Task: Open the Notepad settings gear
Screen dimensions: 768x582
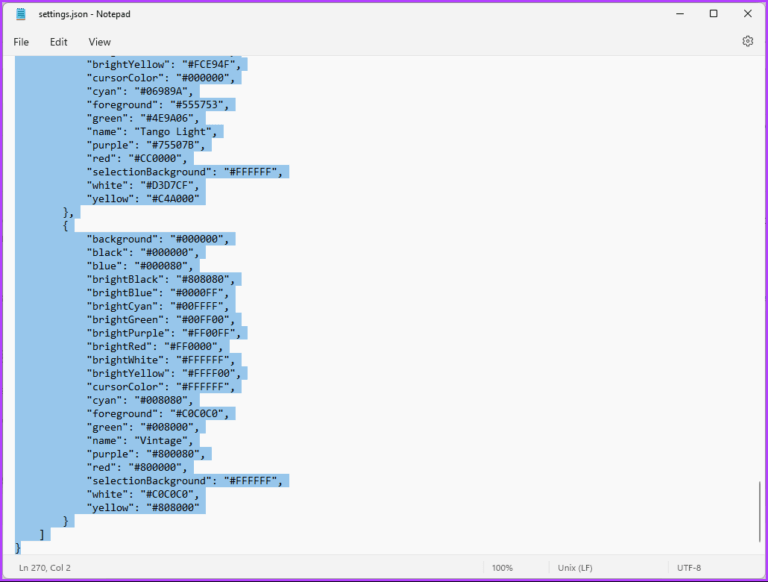Action: 747,41
